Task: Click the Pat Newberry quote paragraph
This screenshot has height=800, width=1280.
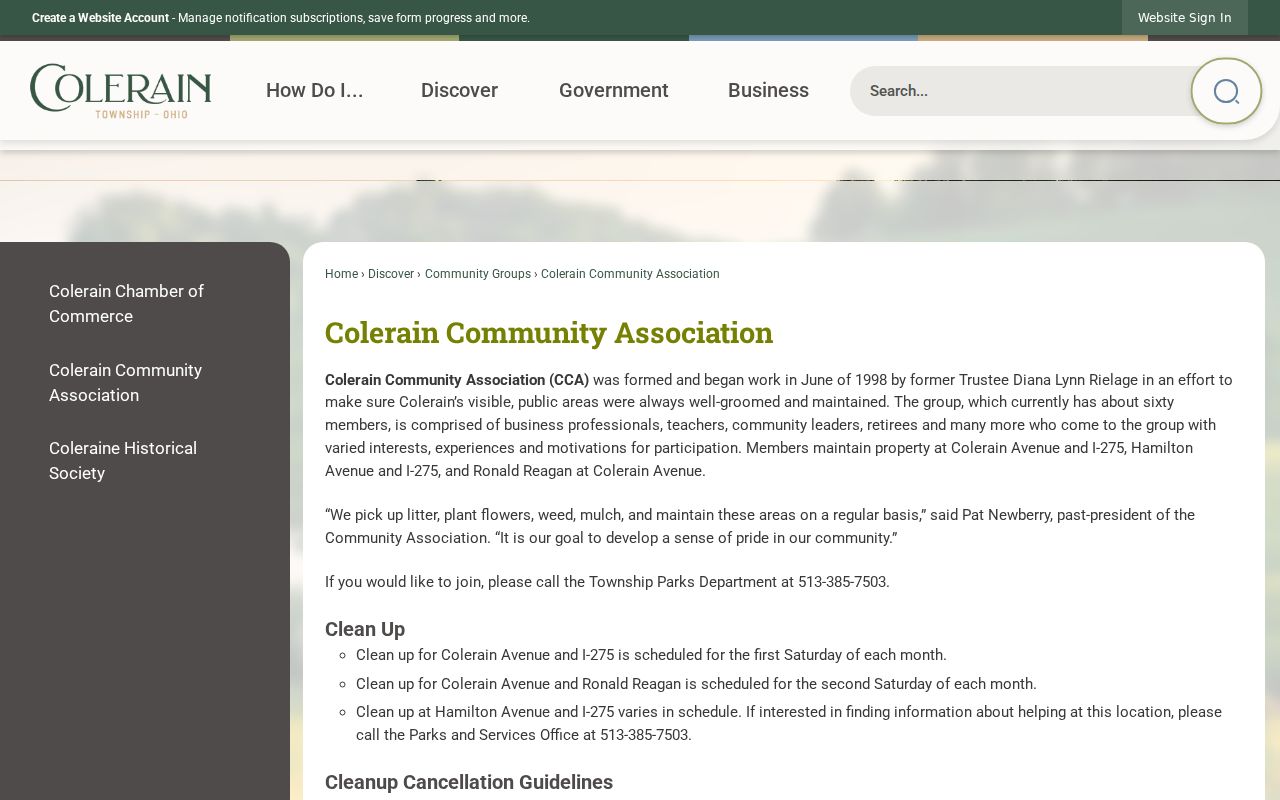Action: 760,526
